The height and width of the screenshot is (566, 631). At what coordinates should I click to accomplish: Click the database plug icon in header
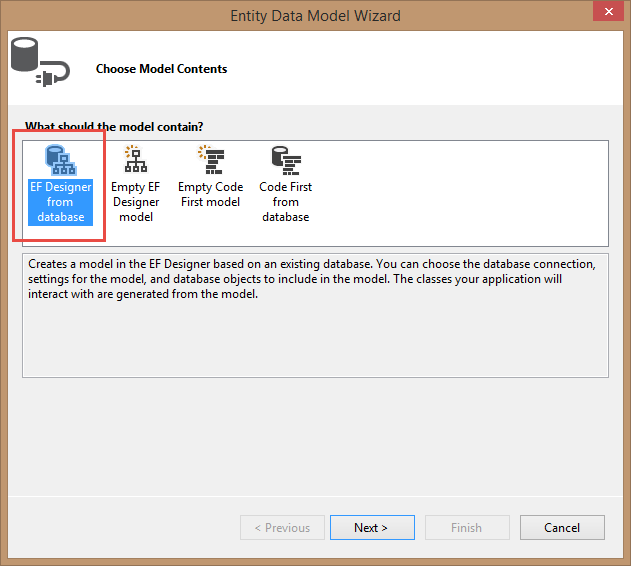click(x=38, y=63)
